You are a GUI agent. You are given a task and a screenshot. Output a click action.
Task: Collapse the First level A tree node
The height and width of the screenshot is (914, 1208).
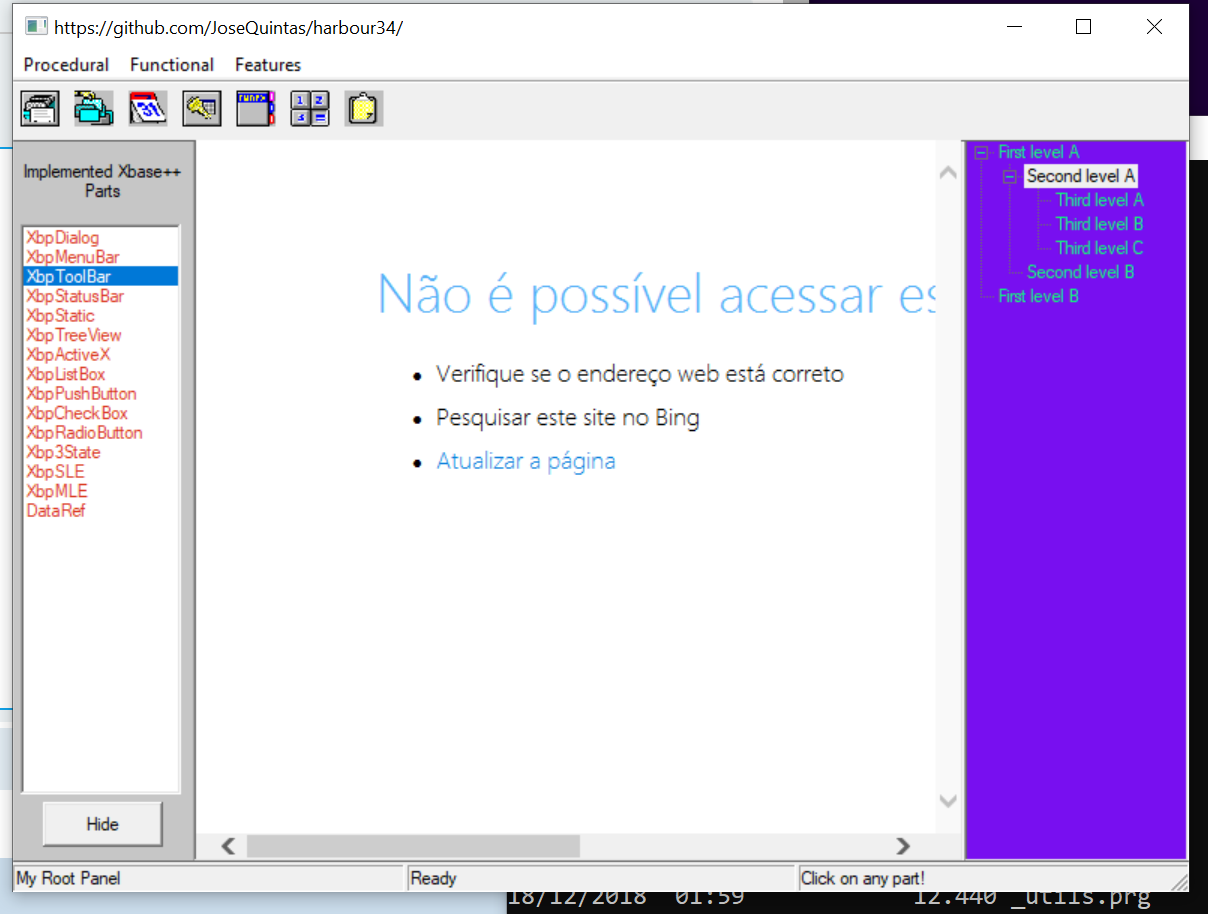(981, 152)
